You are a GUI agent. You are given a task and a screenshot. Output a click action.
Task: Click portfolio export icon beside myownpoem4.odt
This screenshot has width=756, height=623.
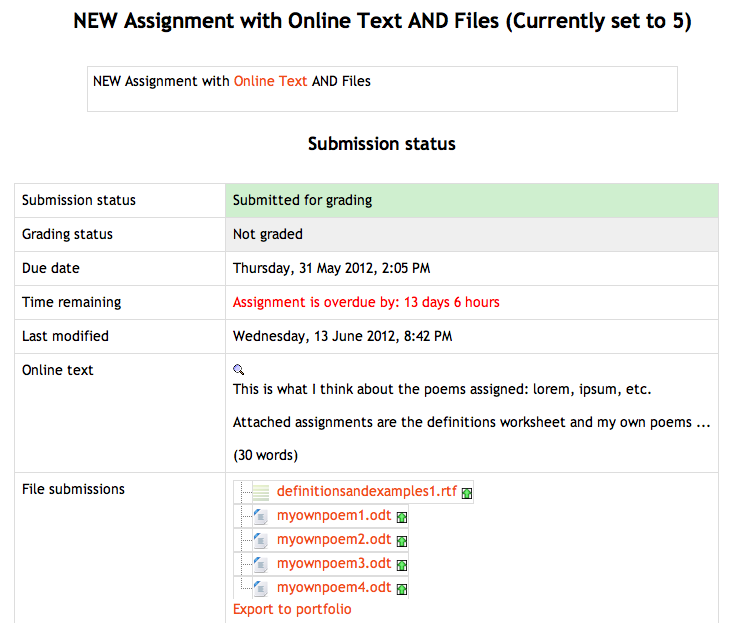coord(402,589)
